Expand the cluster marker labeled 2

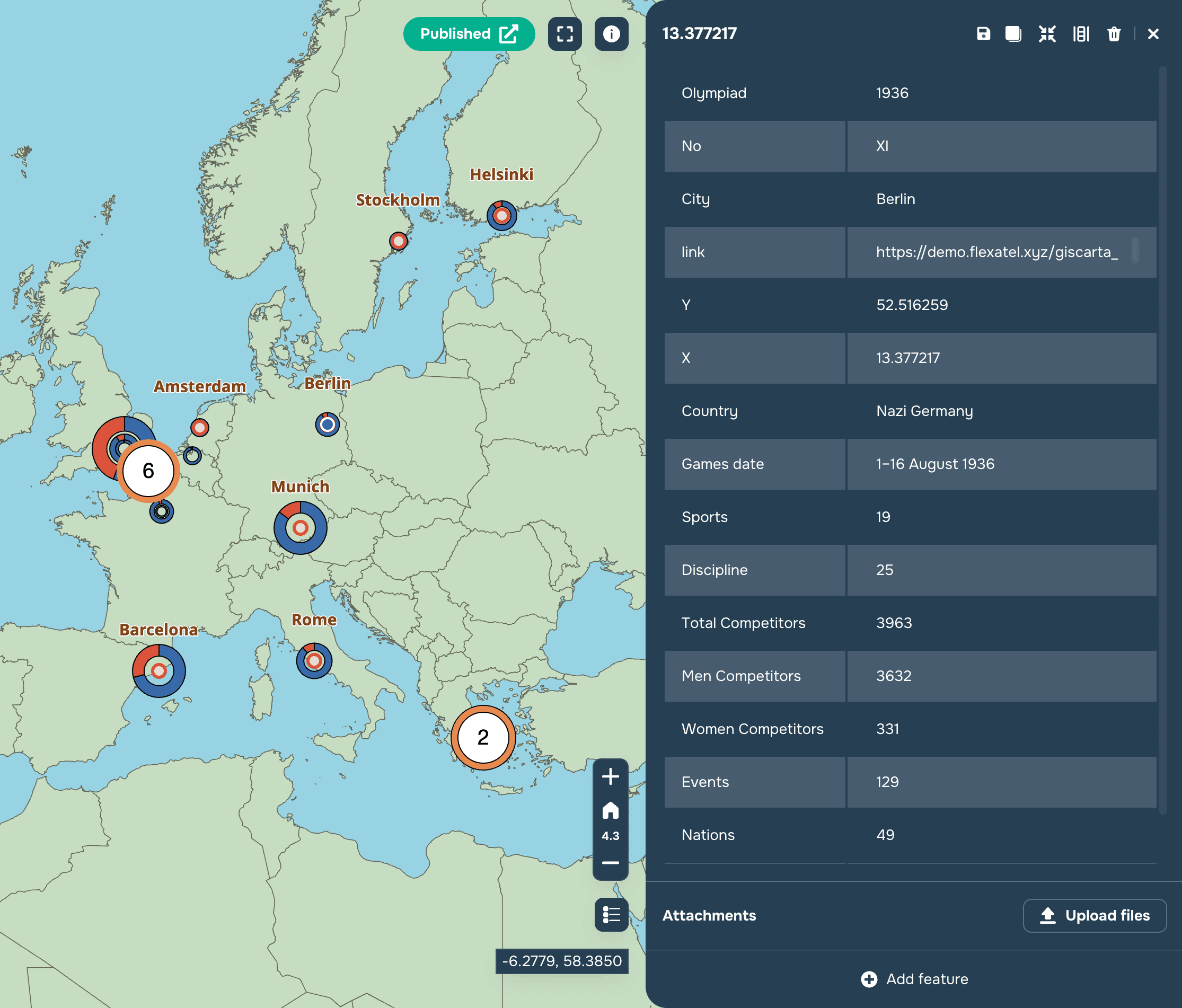[x=483, y=738]
